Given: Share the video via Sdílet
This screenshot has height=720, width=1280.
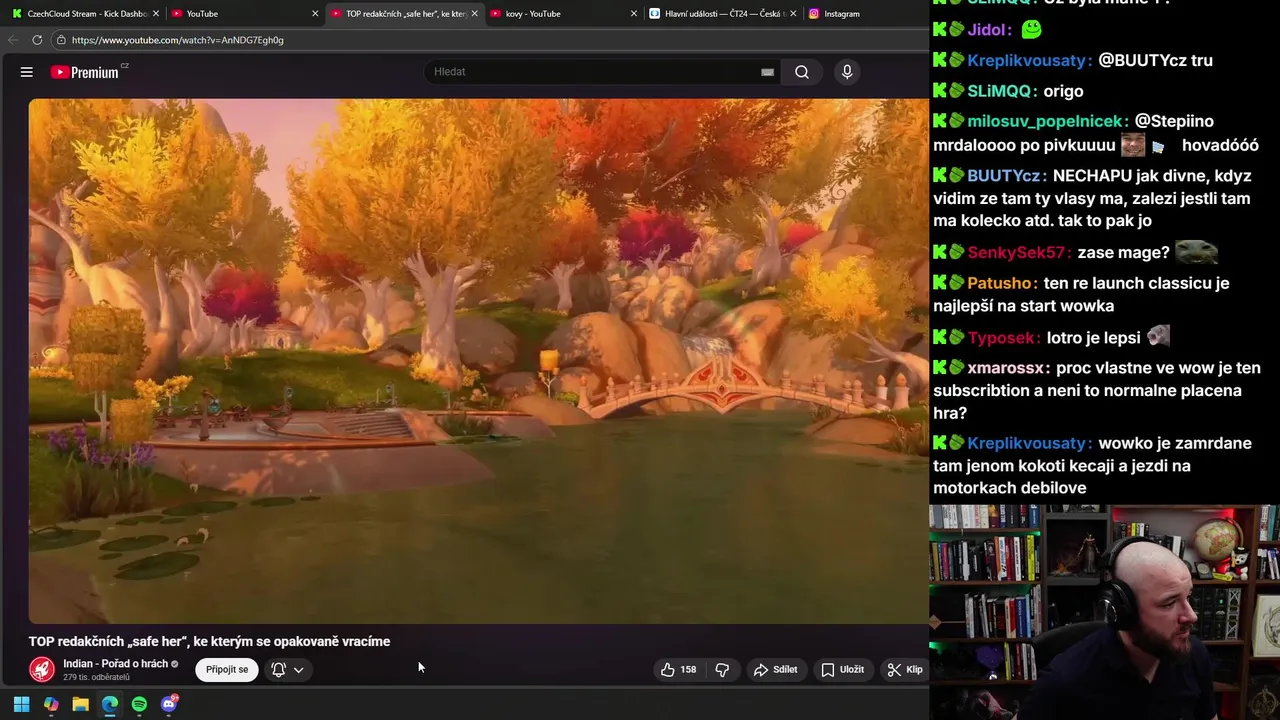Looking at the screenshot, I should 775,670.
